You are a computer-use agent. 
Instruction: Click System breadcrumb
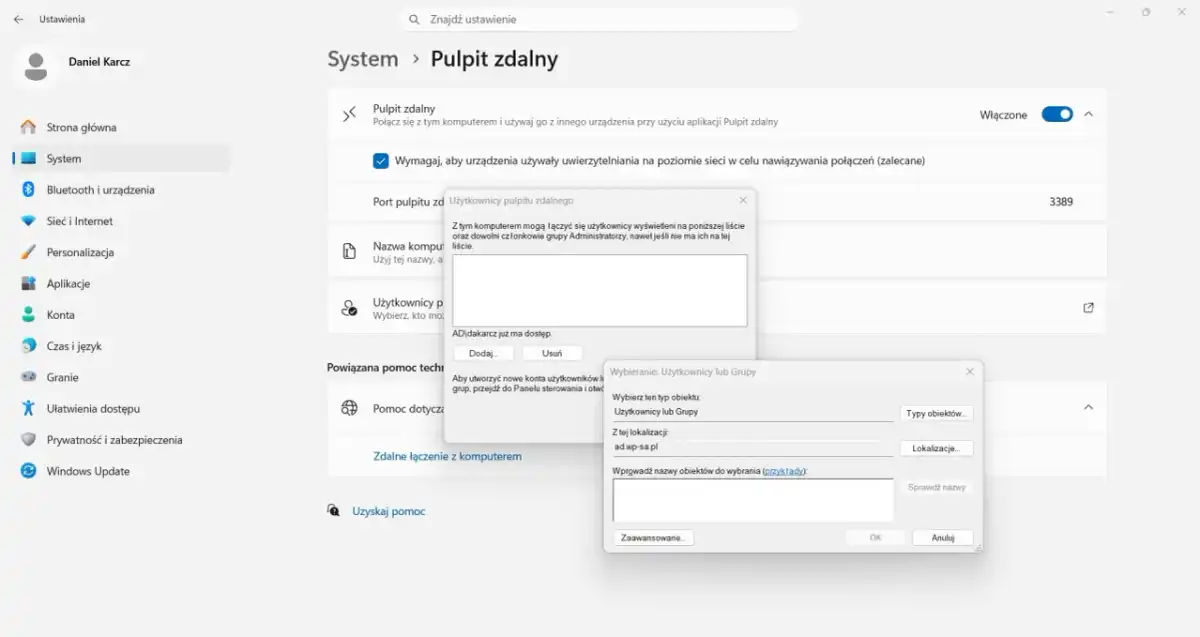coord(363,59)
